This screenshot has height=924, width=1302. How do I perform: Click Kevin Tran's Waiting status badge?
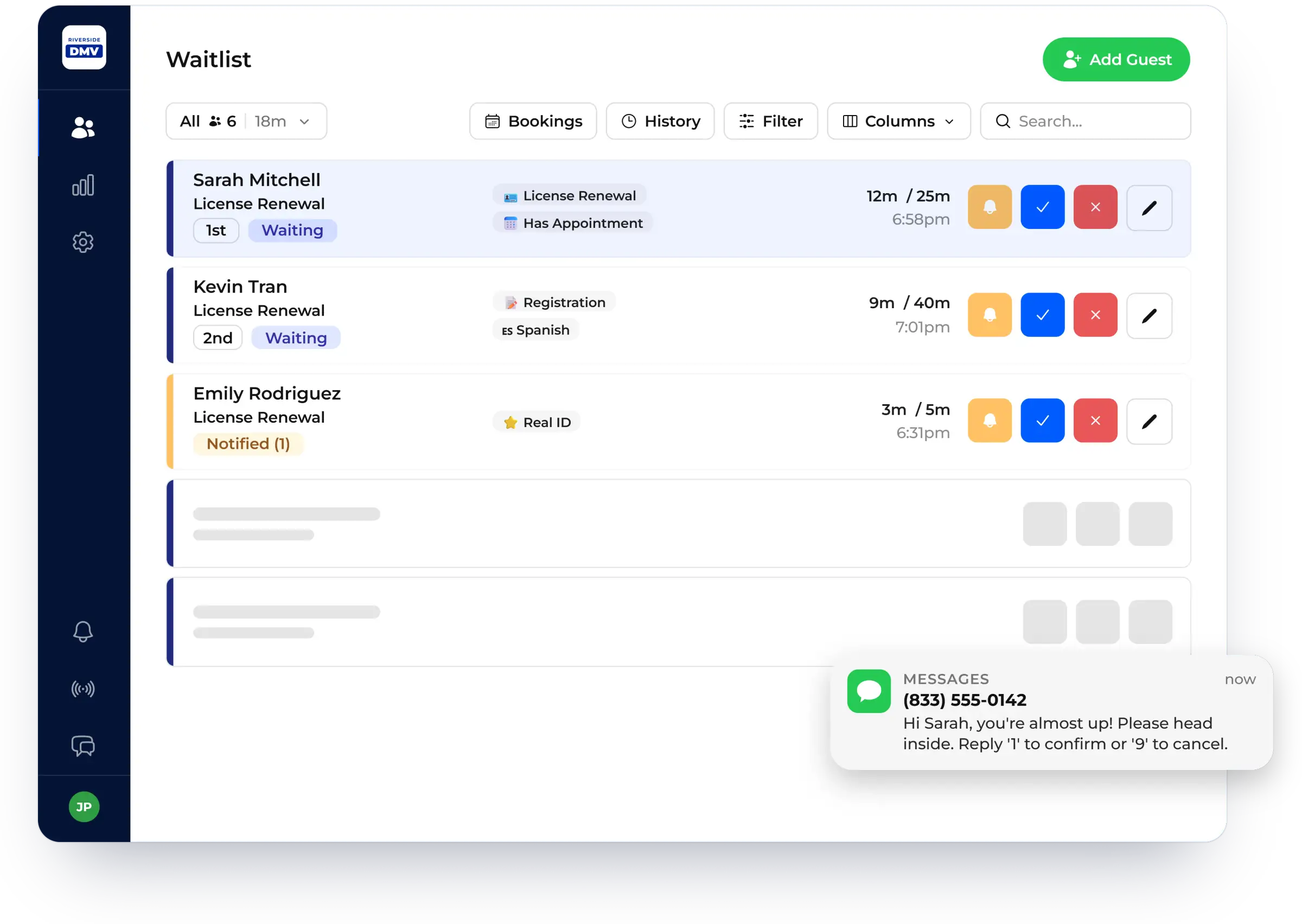(296, 338)
